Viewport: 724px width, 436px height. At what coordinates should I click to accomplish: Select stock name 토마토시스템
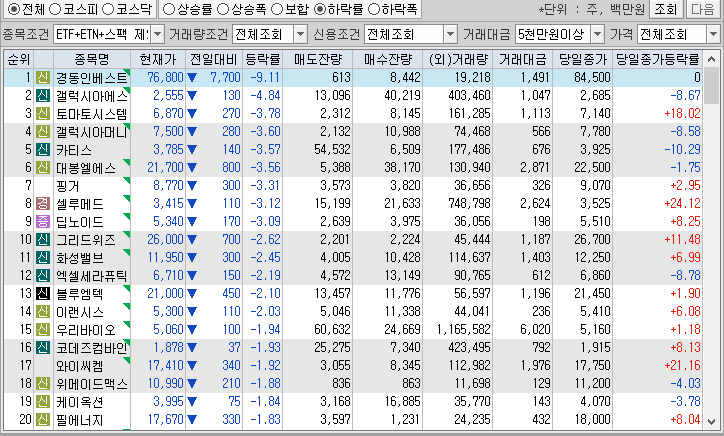tap(91, 114)
